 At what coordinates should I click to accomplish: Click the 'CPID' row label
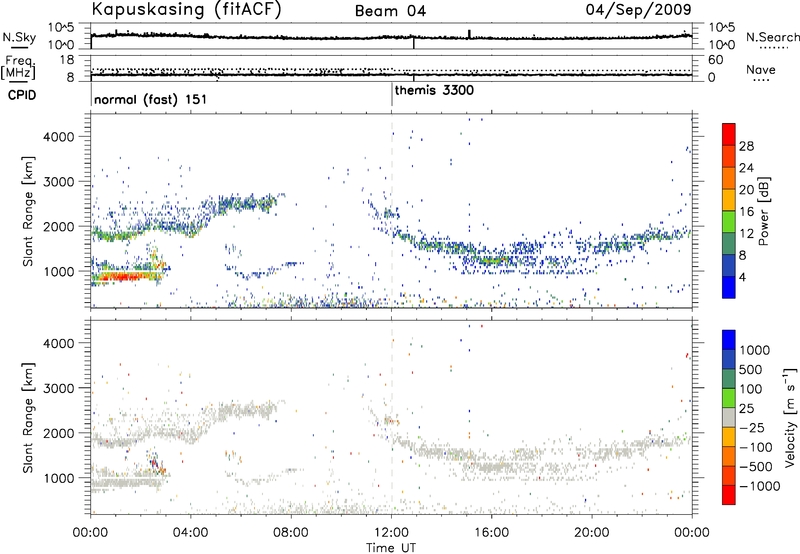click(22, 95)
